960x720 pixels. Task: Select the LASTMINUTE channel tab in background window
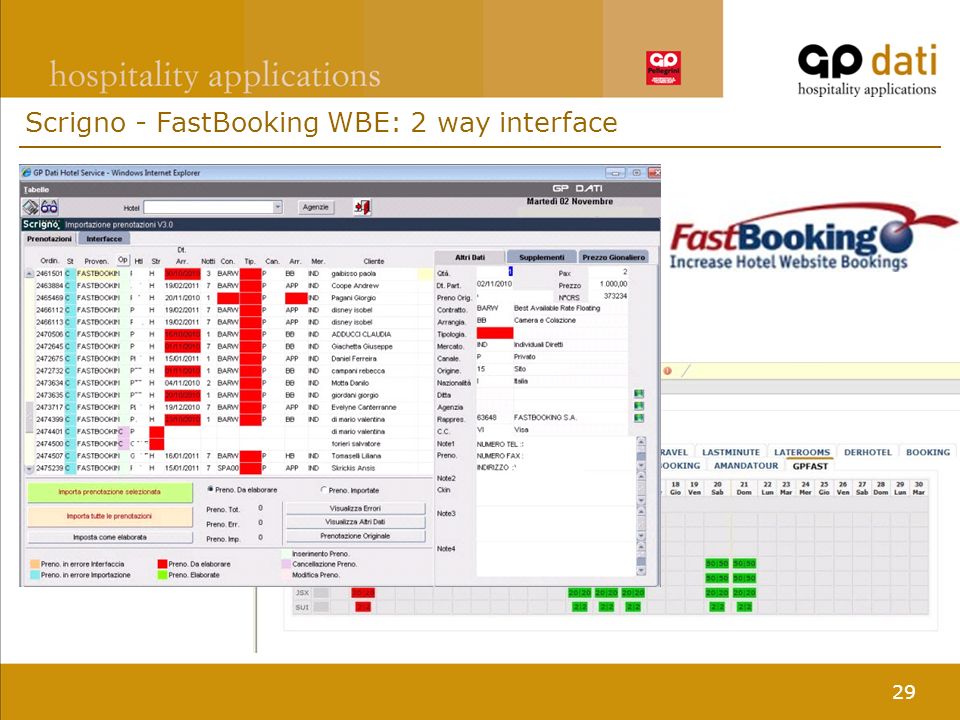click(730, 452)
